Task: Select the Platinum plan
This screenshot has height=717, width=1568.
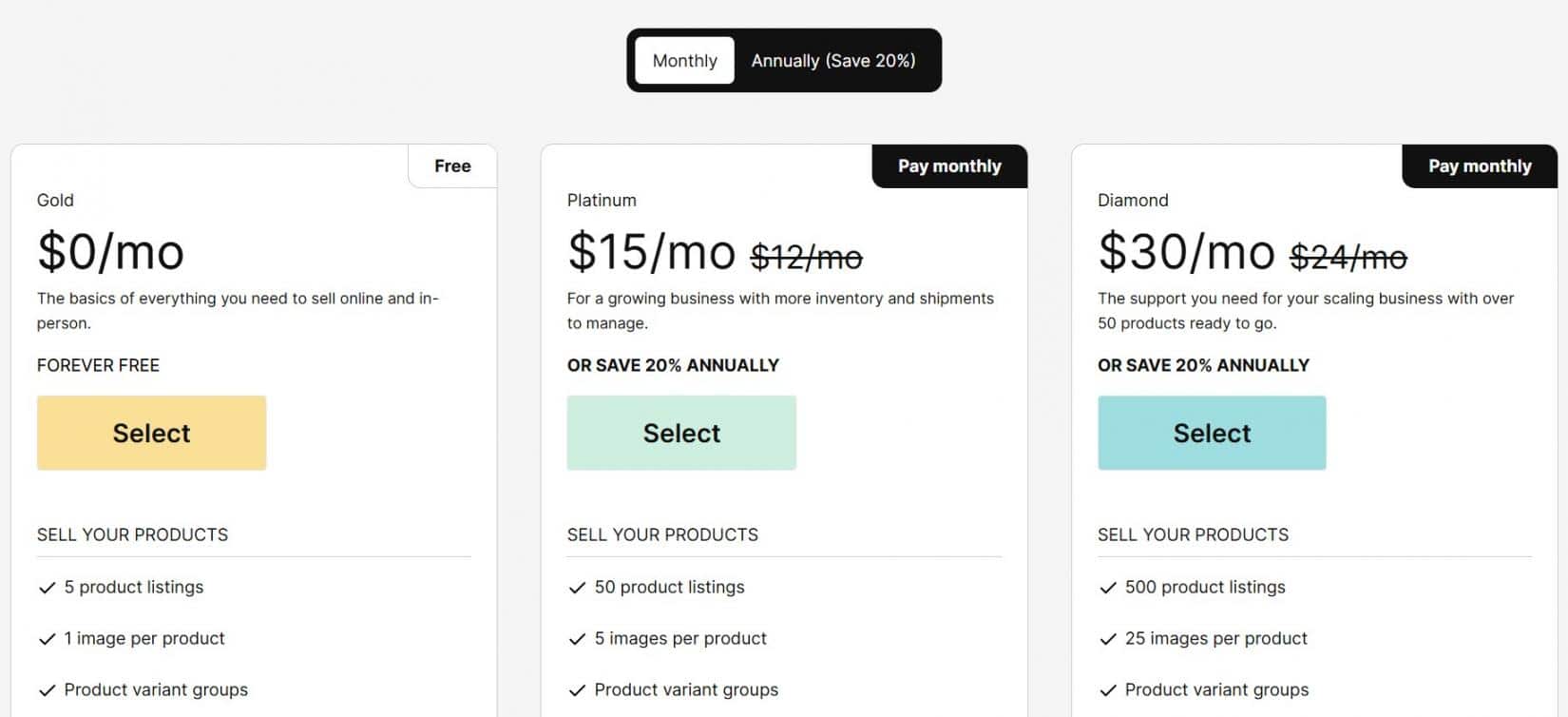Action: tap(681, 433)
